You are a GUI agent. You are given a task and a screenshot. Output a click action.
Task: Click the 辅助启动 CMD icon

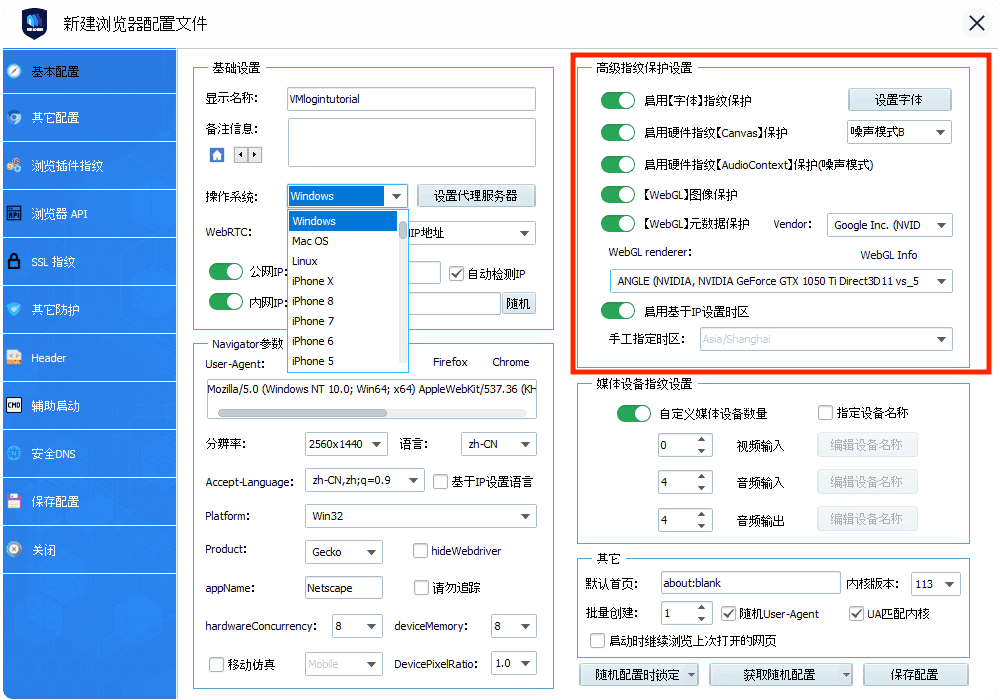(14, 405)
